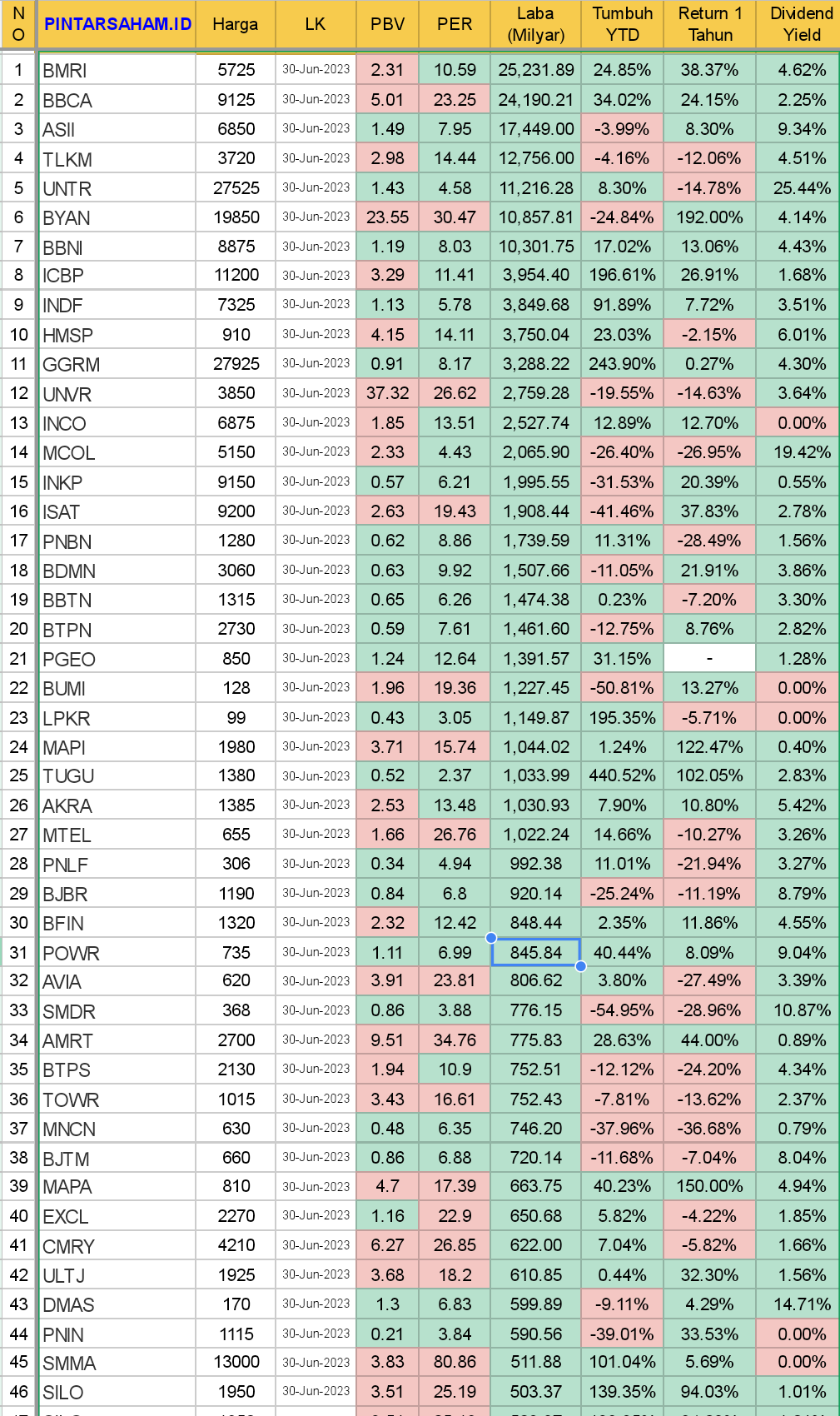Screen dimensions: 840x1416
Task: Select the BMRI ticker cell
Action: point(117,71)
